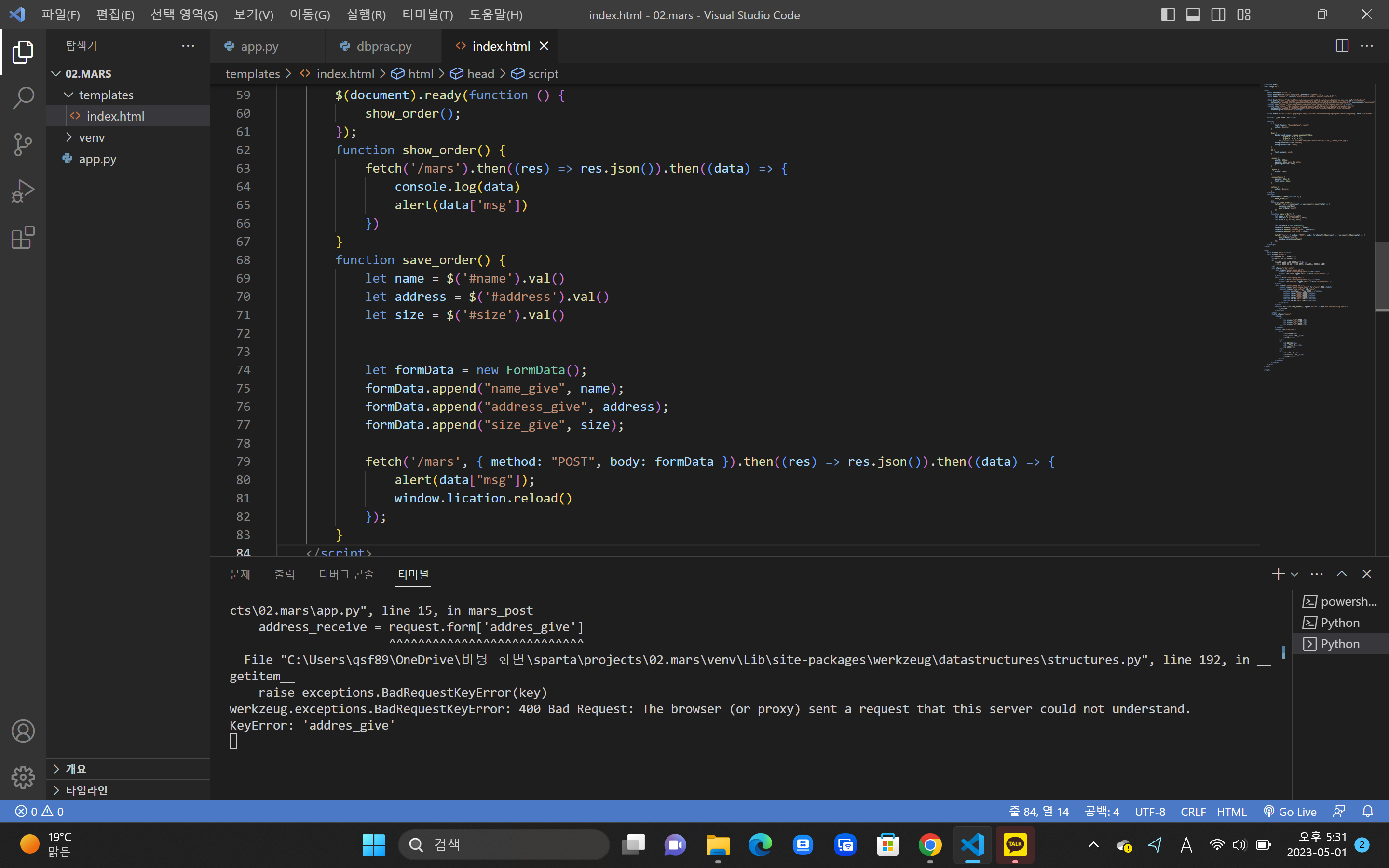Open the terminal launch profile dropdown arrow
Screen dimensions: 1389x868
(x=1294, y=574)
